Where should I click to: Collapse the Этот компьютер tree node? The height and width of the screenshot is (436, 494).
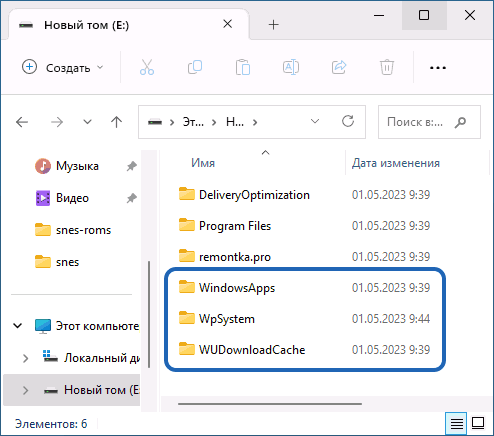click(18, 326)
